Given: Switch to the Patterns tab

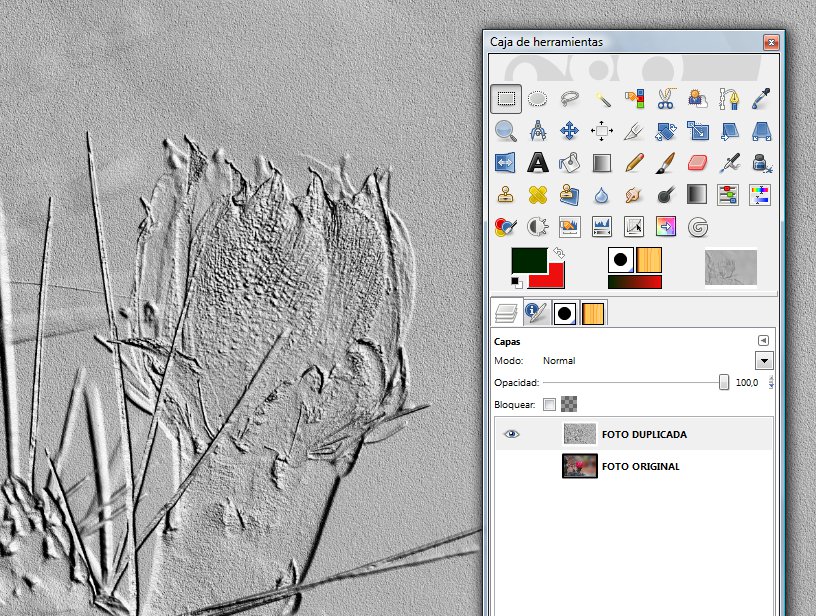Looking at the screenshot, I should click(x=593, y=313).
